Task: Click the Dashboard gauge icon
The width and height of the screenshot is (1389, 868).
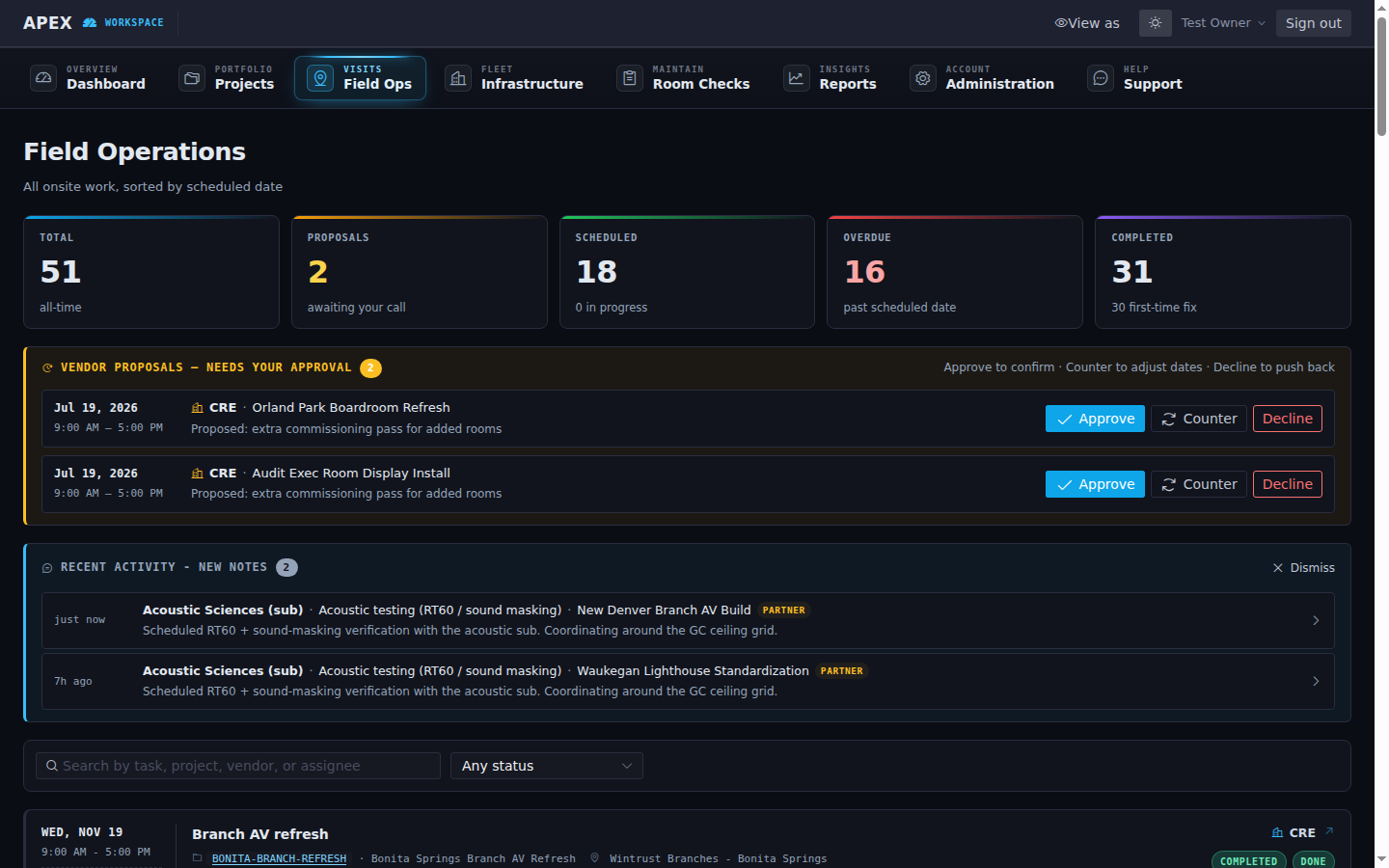Action: (x=43, y=78)
